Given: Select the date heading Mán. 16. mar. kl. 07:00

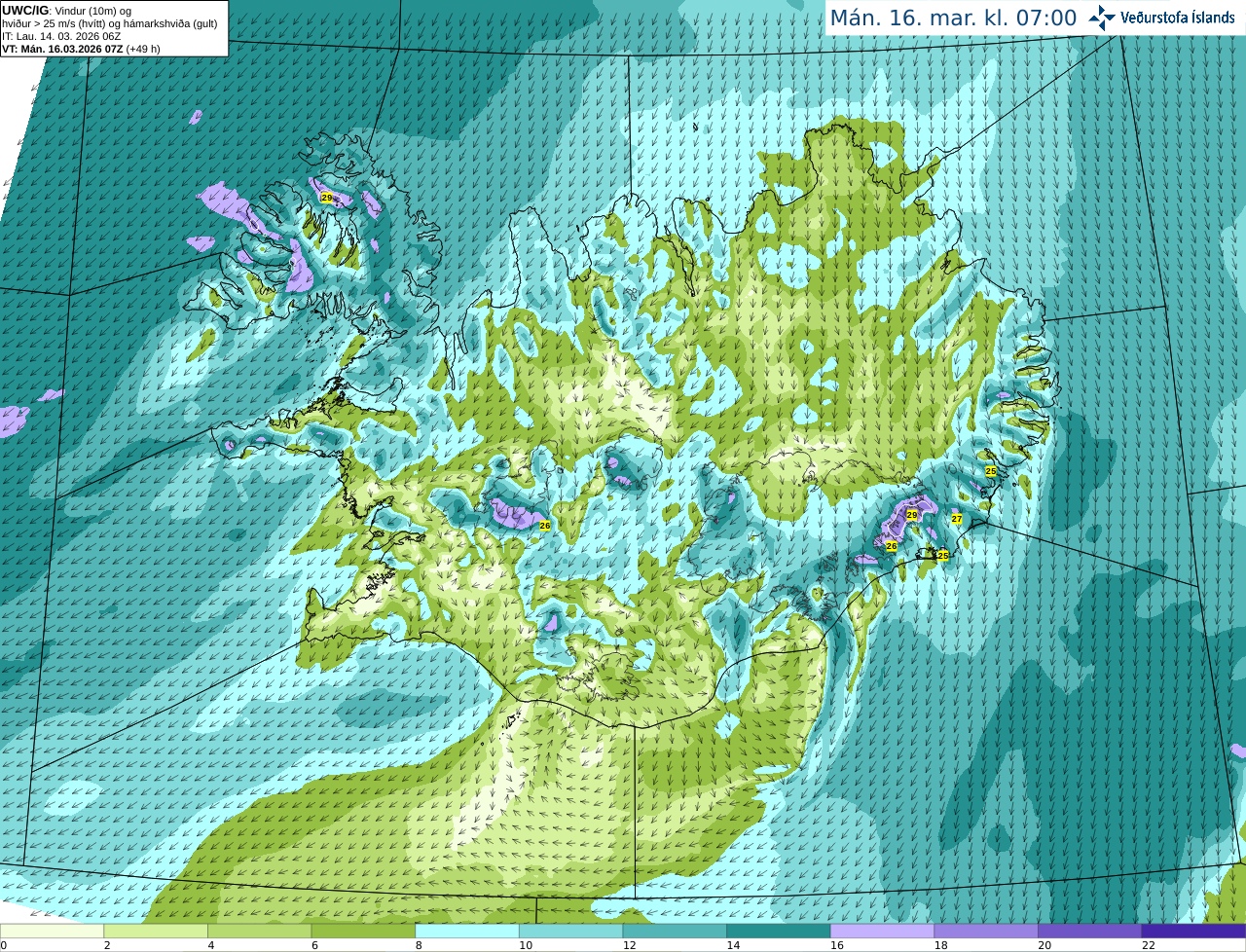Looking at the screenshot, I should click(953, 18).
